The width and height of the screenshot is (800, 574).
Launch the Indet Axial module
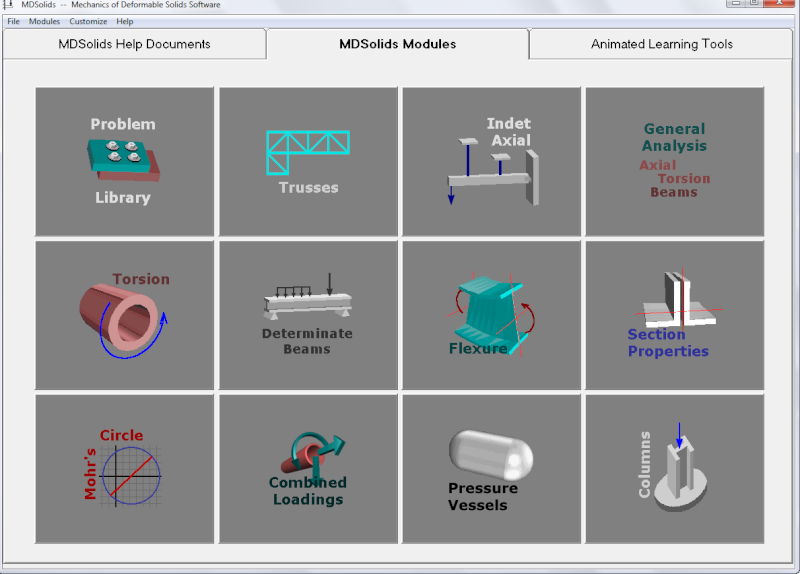tap(491, 162)
